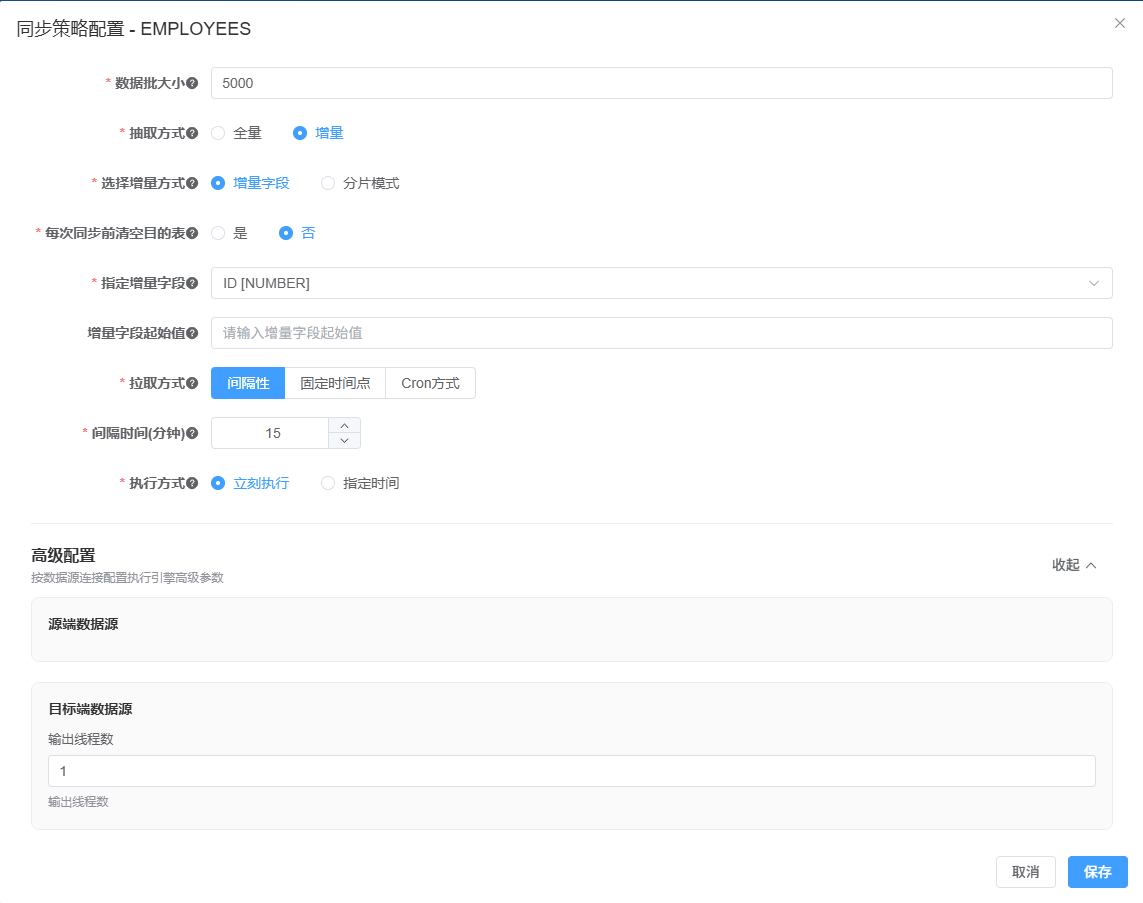Click the 源端数据源 section heading
The height and width of the screenshot is (903, 1143).
[83, 624]
